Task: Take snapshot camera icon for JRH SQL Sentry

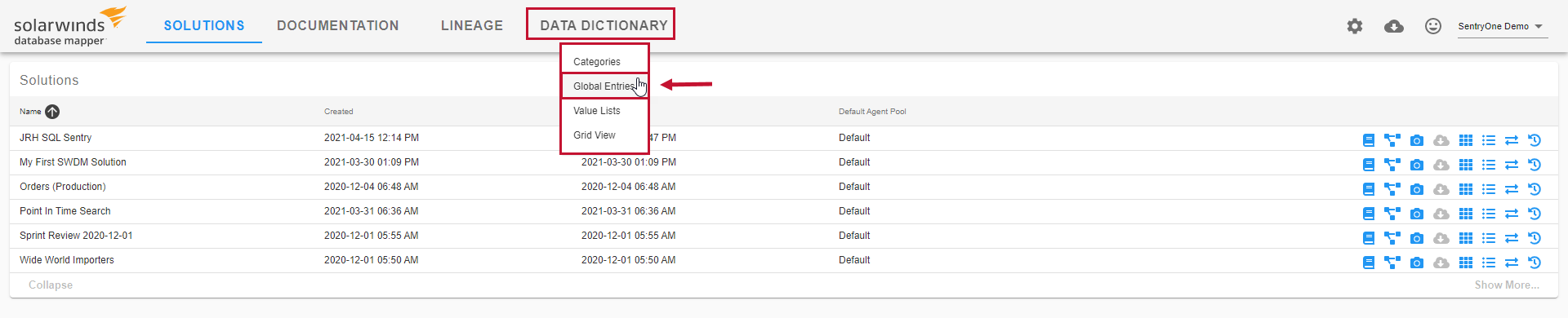Action: [1417, 140]
